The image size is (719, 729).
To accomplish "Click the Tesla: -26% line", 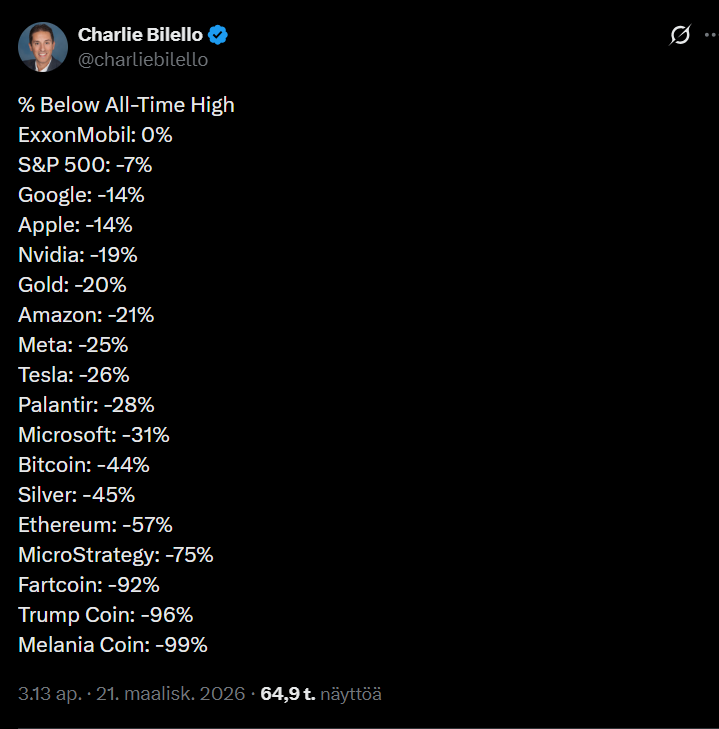I will tap(73, 375).
